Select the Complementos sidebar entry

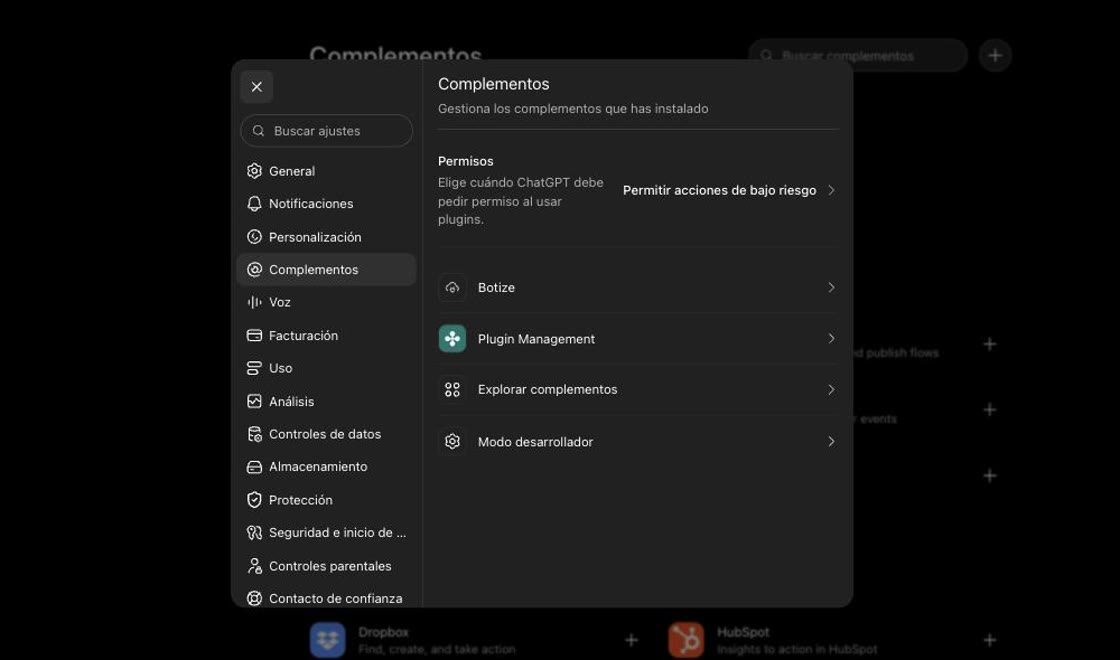point(326,269)
